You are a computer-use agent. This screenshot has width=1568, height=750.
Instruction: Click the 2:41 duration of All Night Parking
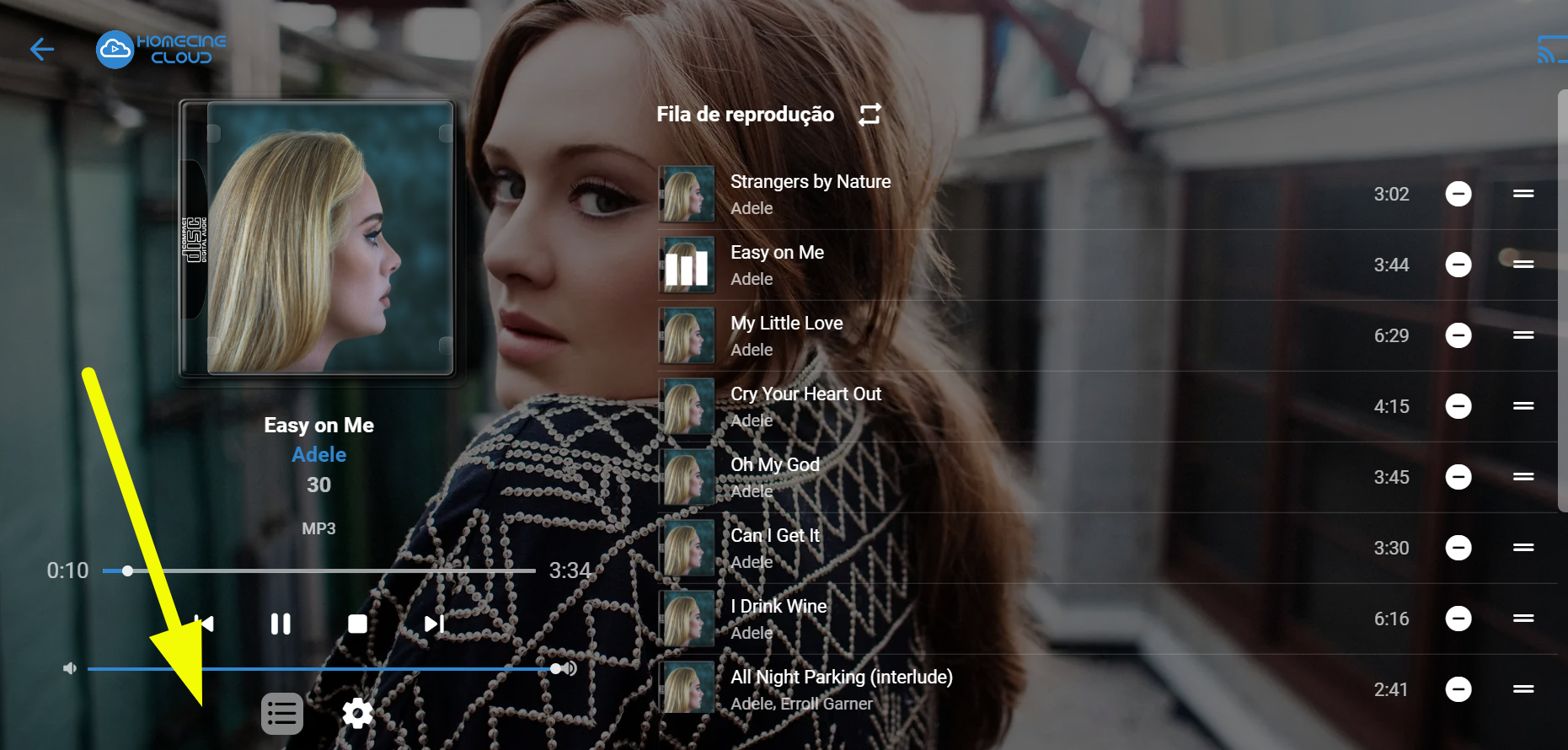pos(1391,689)
